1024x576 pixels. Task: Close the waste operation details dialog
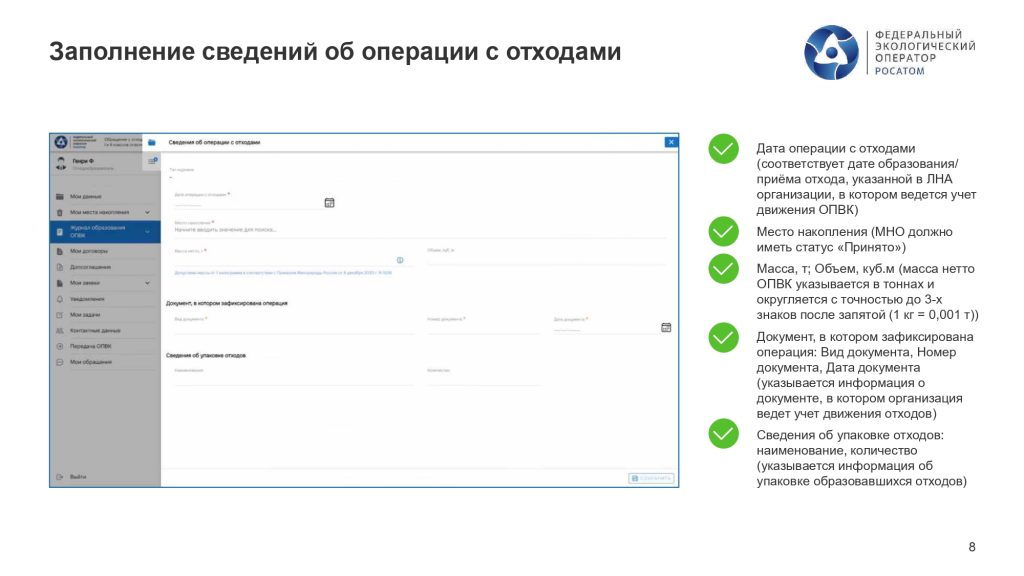point(670,142)
